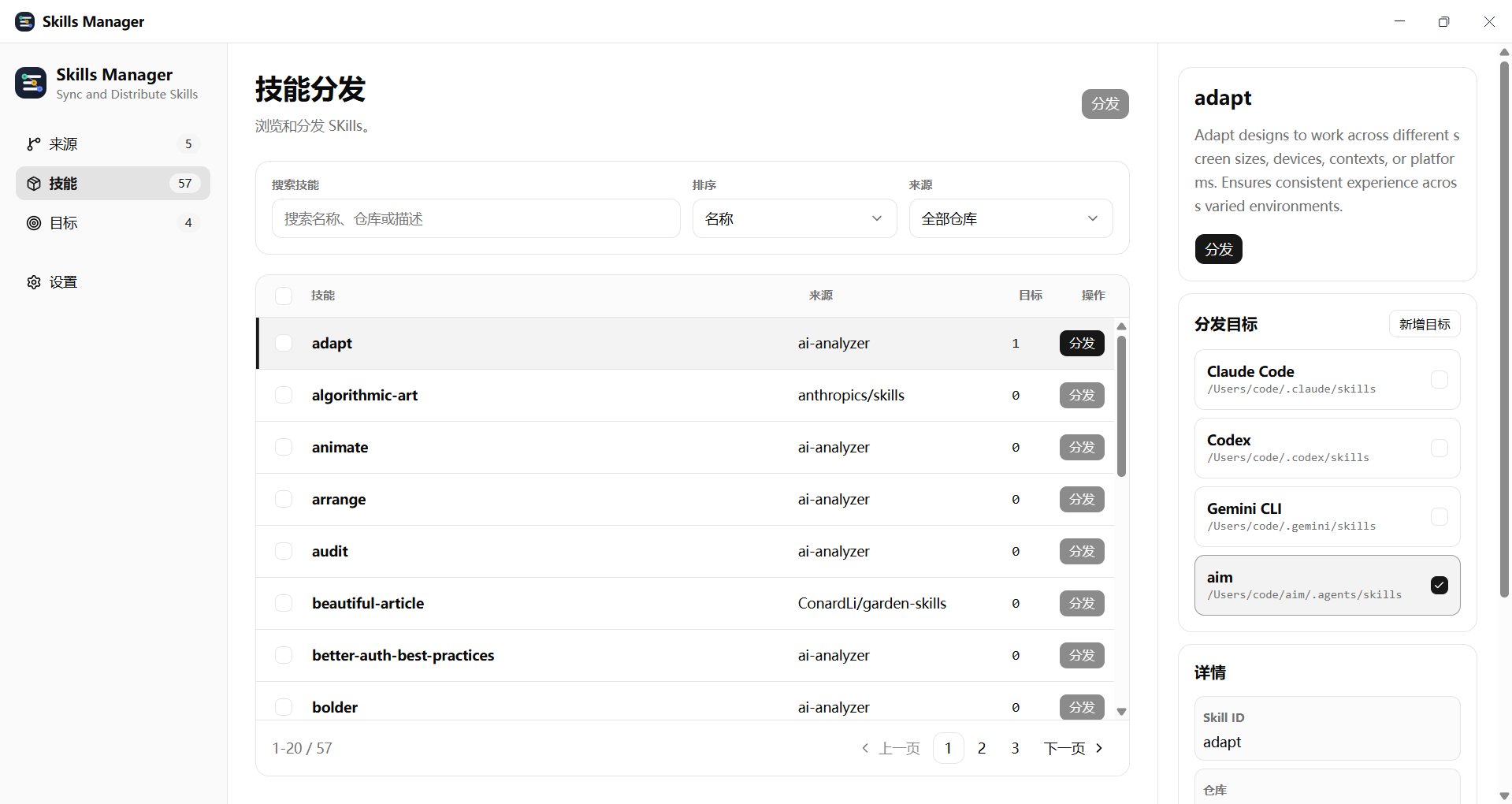The width and height of the screenshot is (1512, 804).
Task: Click the 技能 column header
Action: (323, 296)
